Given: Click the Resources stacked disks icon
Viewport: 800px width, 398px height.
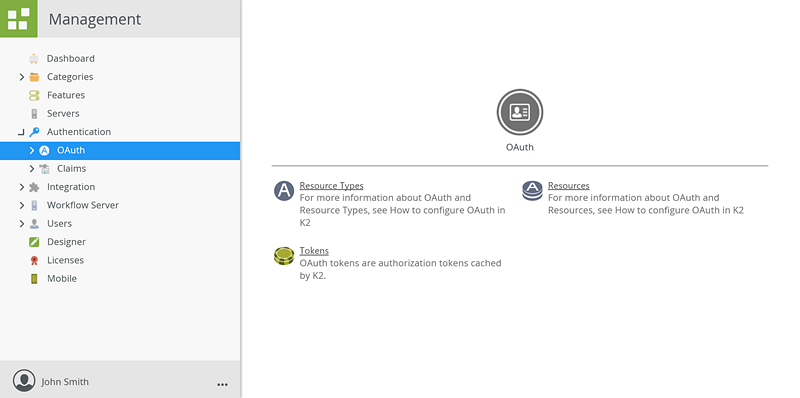Looking at the screenshot, I should point(532,191).
